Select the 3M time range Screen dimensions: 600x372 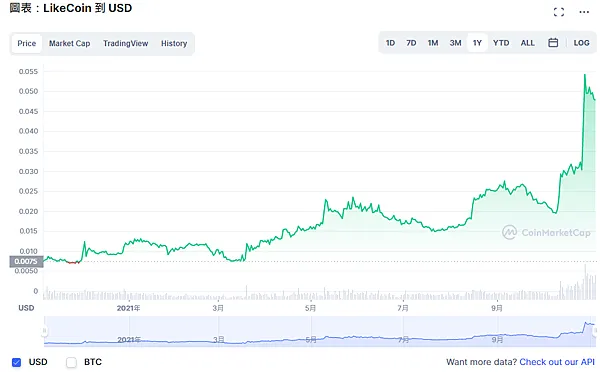455,43
